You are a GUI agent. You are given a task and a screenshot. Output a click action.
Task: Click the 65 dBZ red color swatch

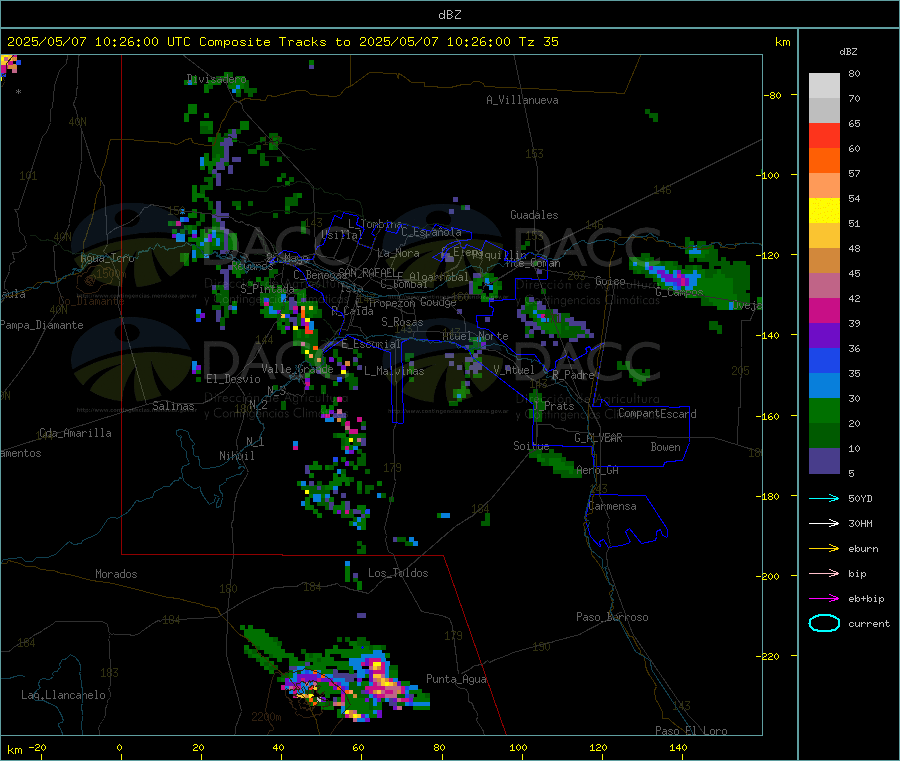point(824,135)
